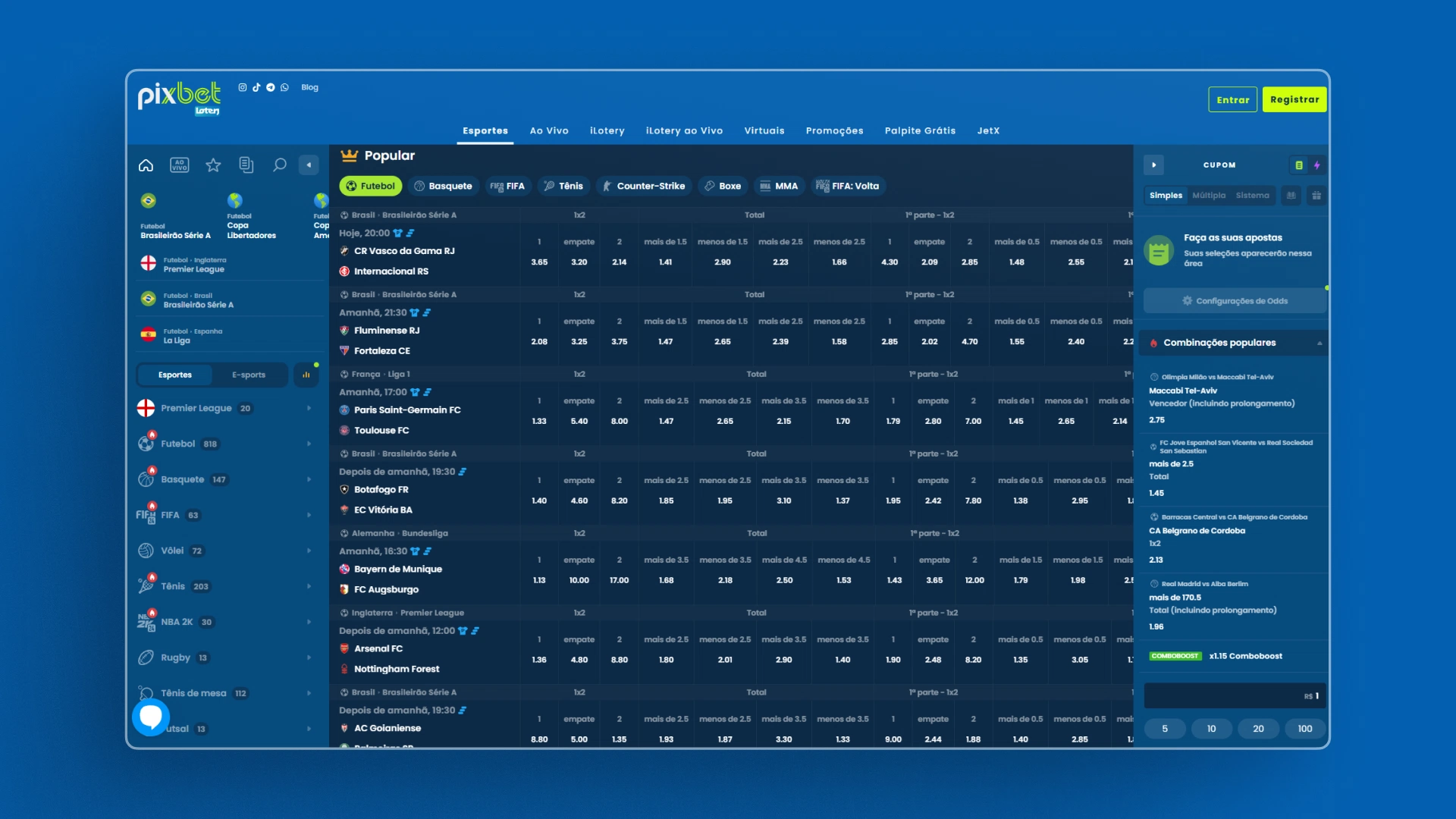
Task: Select the Tênis popular filter chip
Action: pyautogui.click(x=563, y=186)
